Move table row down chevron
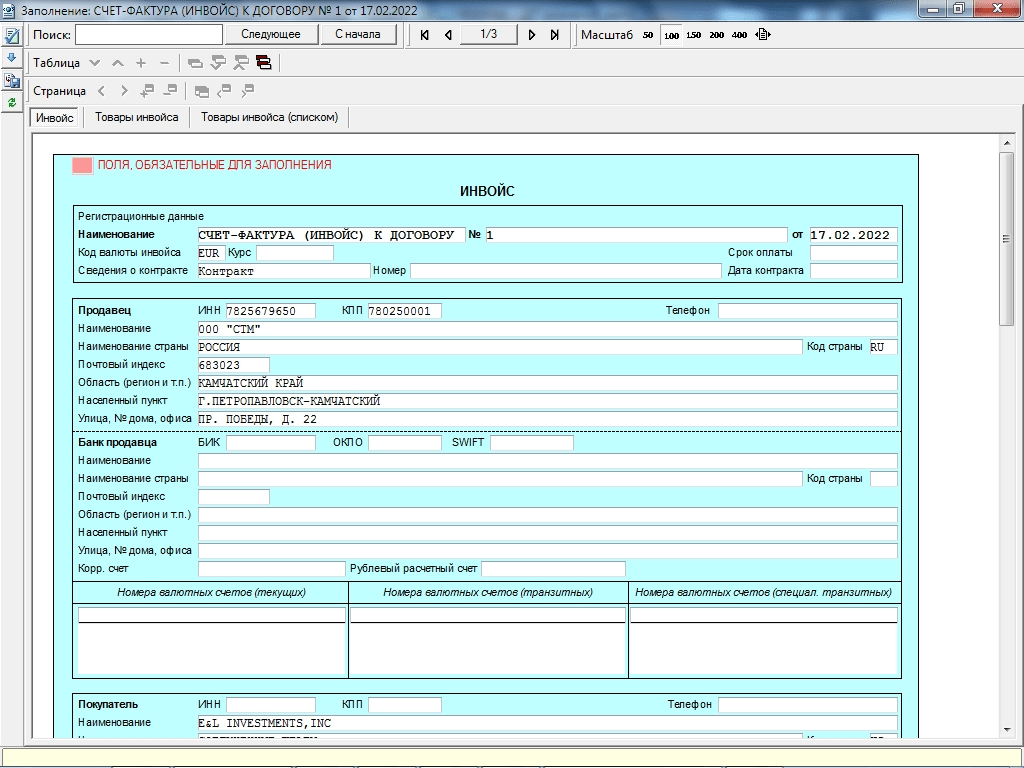The height and width of the screenshot is (768, 1024). tap(95, 63)
